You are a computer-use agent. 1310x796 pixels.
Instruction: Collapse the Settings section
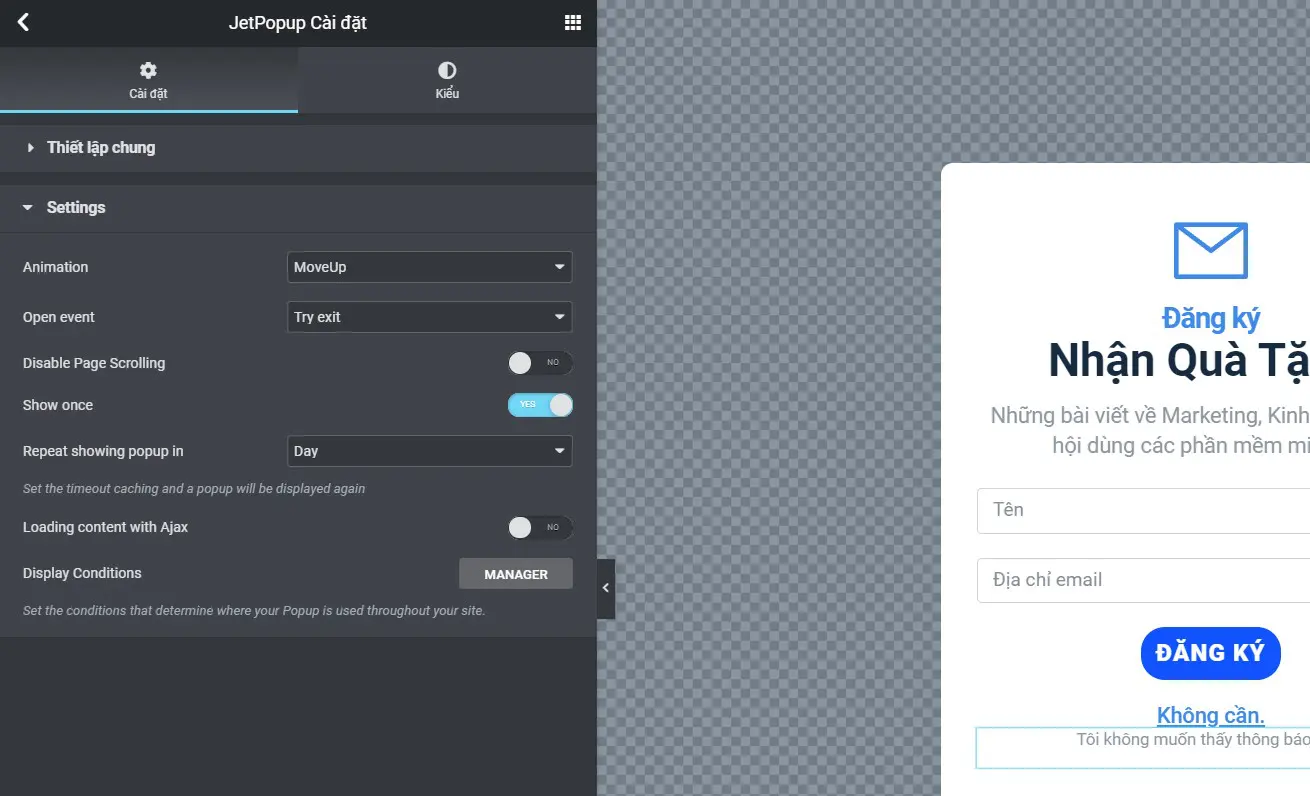click(x=298, y=207)
